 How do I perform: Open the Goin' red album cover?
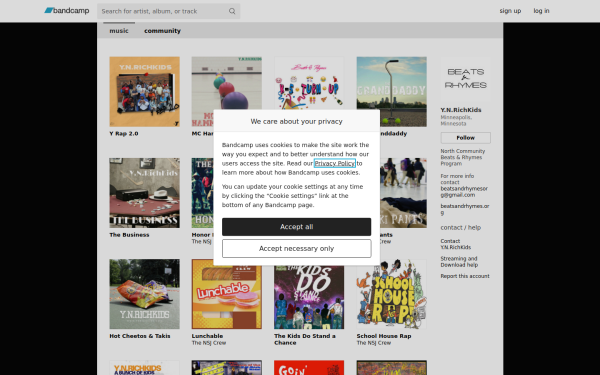(x=309, y=368)
